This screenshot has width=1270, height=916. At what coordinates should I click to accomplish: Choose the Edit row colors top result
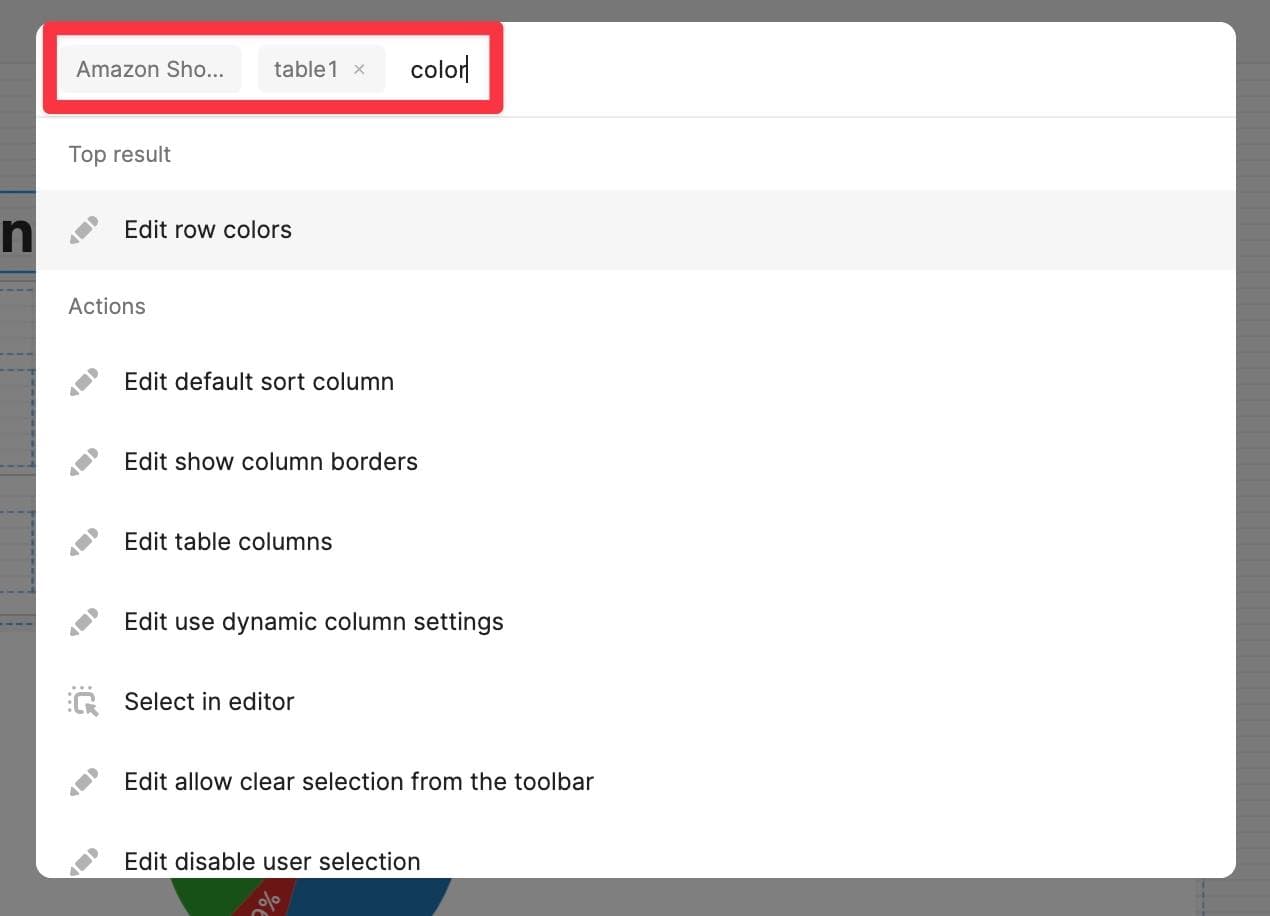[x=208, y=230]
